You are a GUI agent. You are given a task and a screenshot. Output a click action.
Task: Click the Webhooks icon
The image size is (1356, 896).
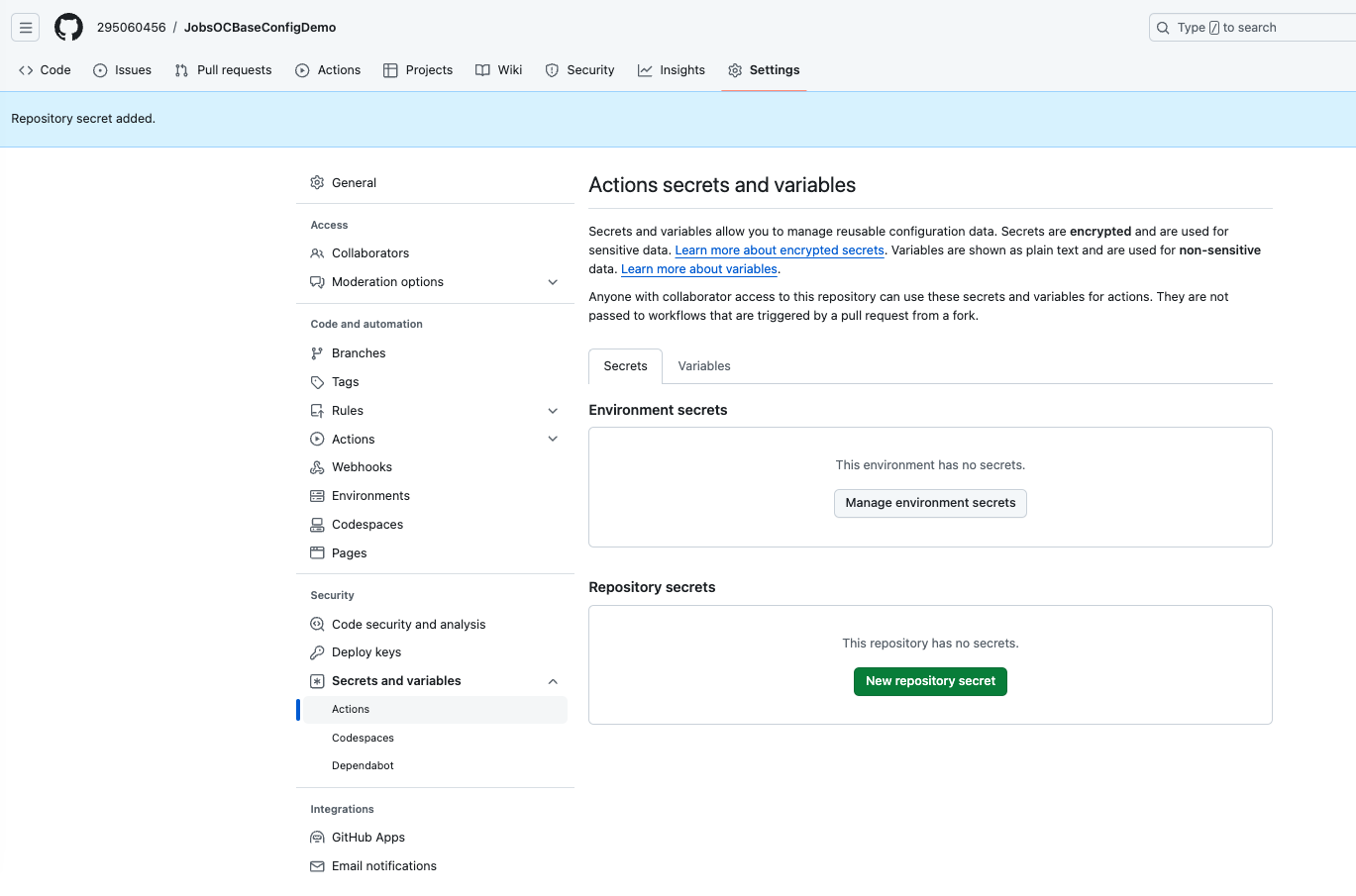(317, 467)
